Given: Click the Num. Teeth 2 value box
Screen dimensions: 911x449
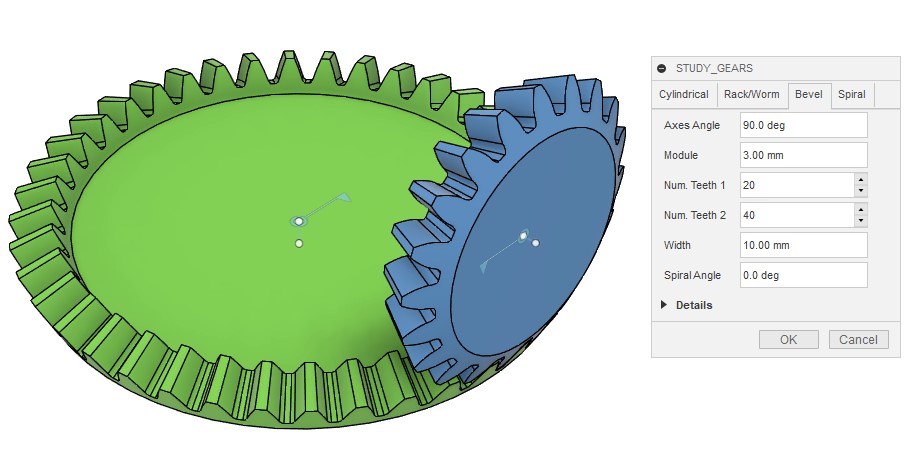Looking at the screenshot, I should 796,215.
